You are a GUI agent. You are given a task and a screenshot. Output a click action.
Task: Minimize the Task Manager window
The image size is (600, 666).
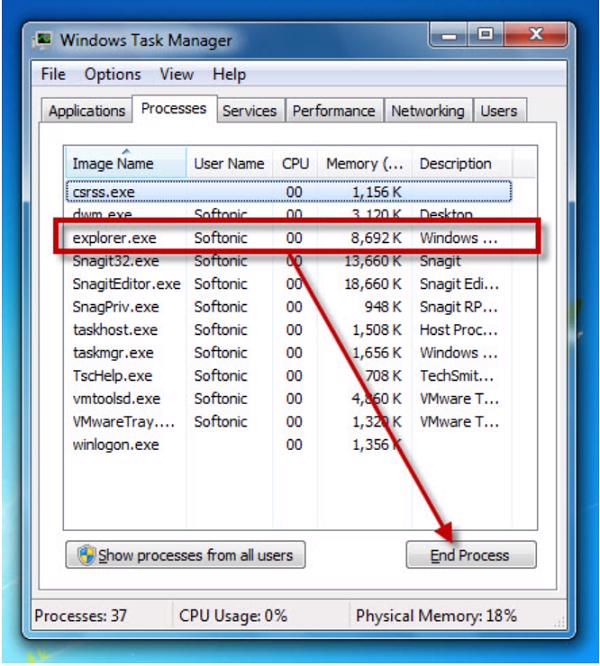pos(449,35)
